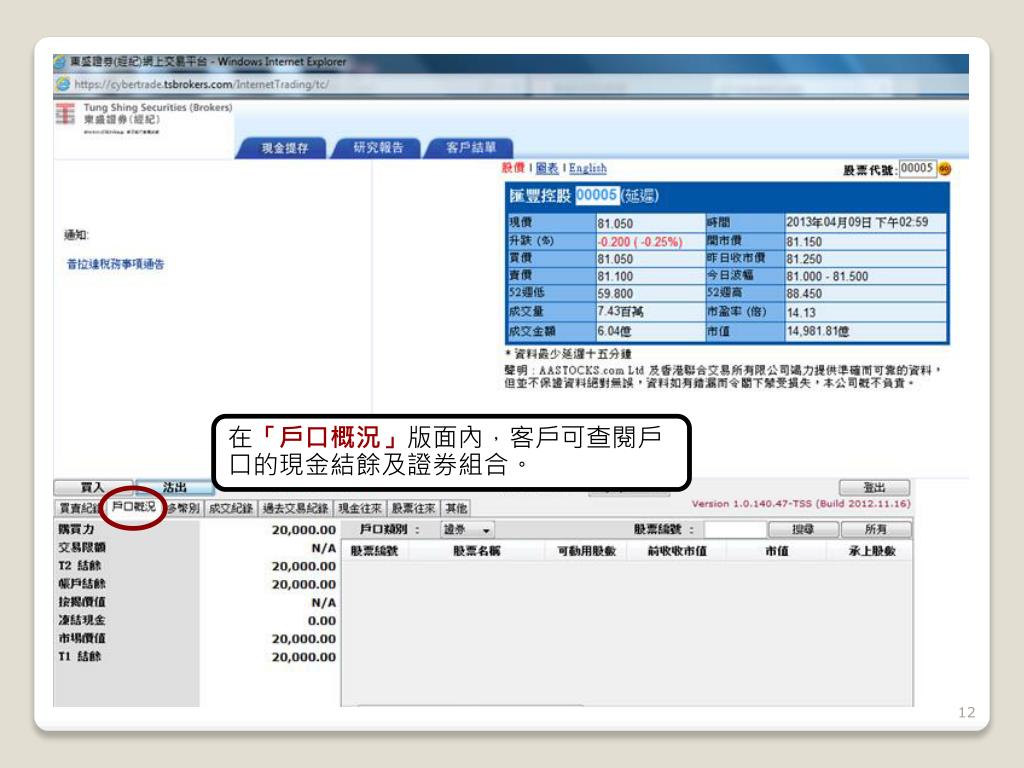
Task: Click the 成交量 value 7.43百萬
Action: [x=620, y=312]
